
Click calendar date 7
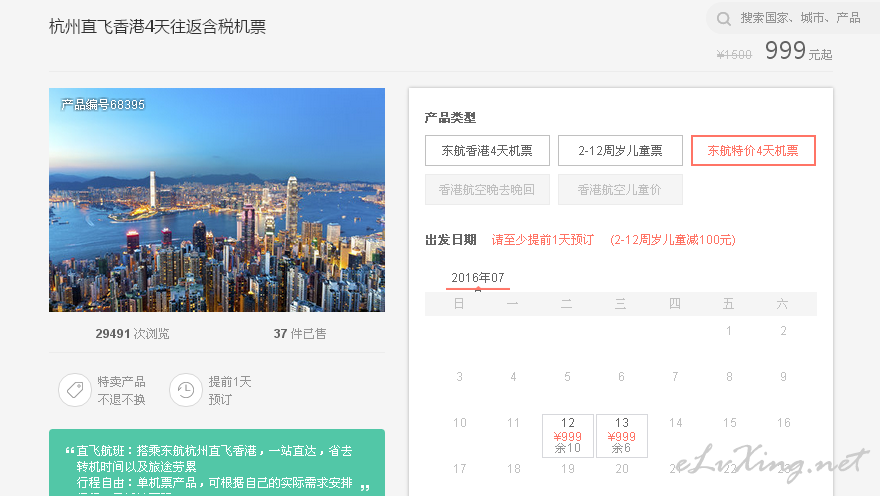(675, 377)
